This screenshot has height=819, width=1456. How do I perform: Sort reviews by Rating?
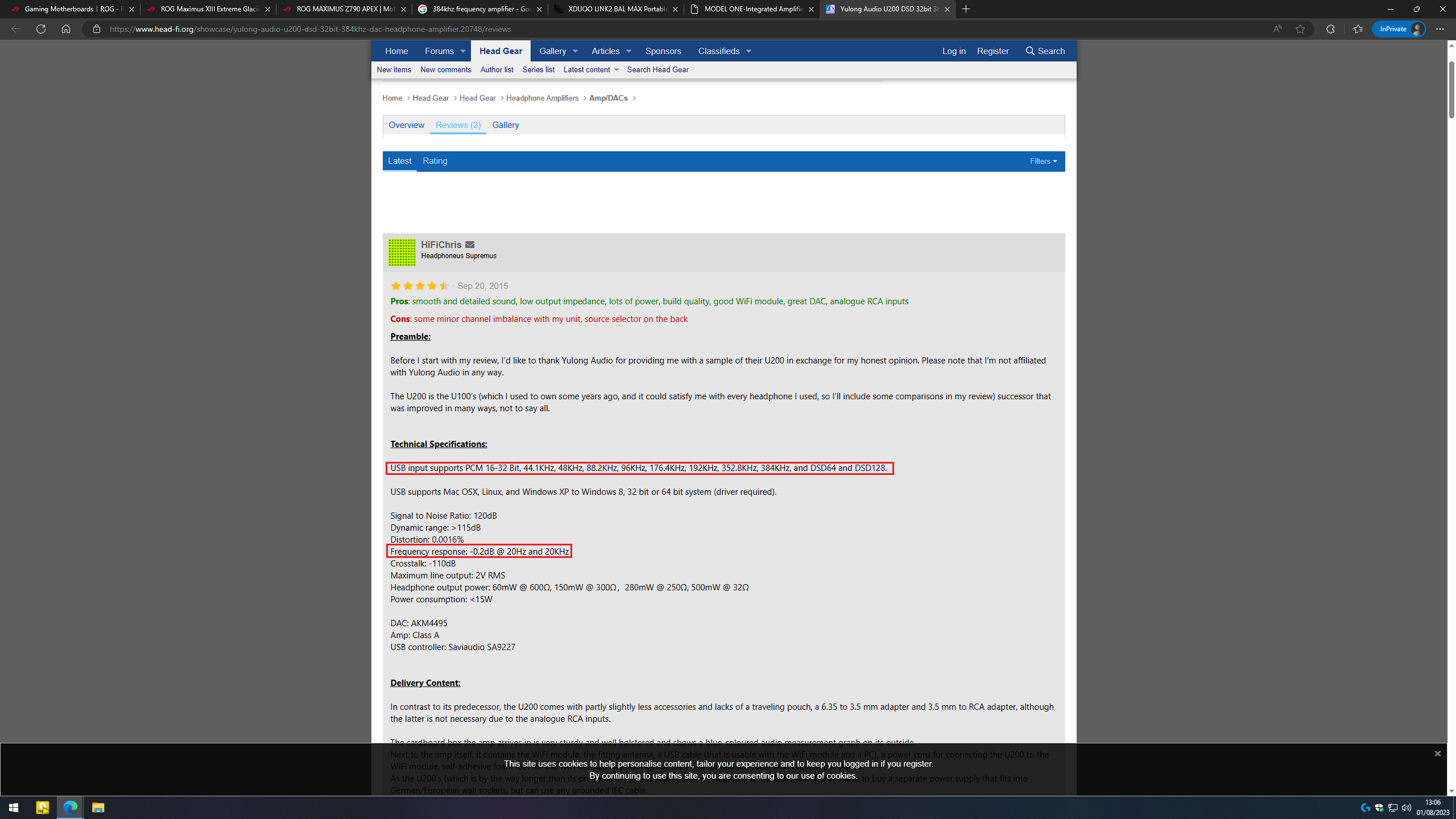click(435, 162)
